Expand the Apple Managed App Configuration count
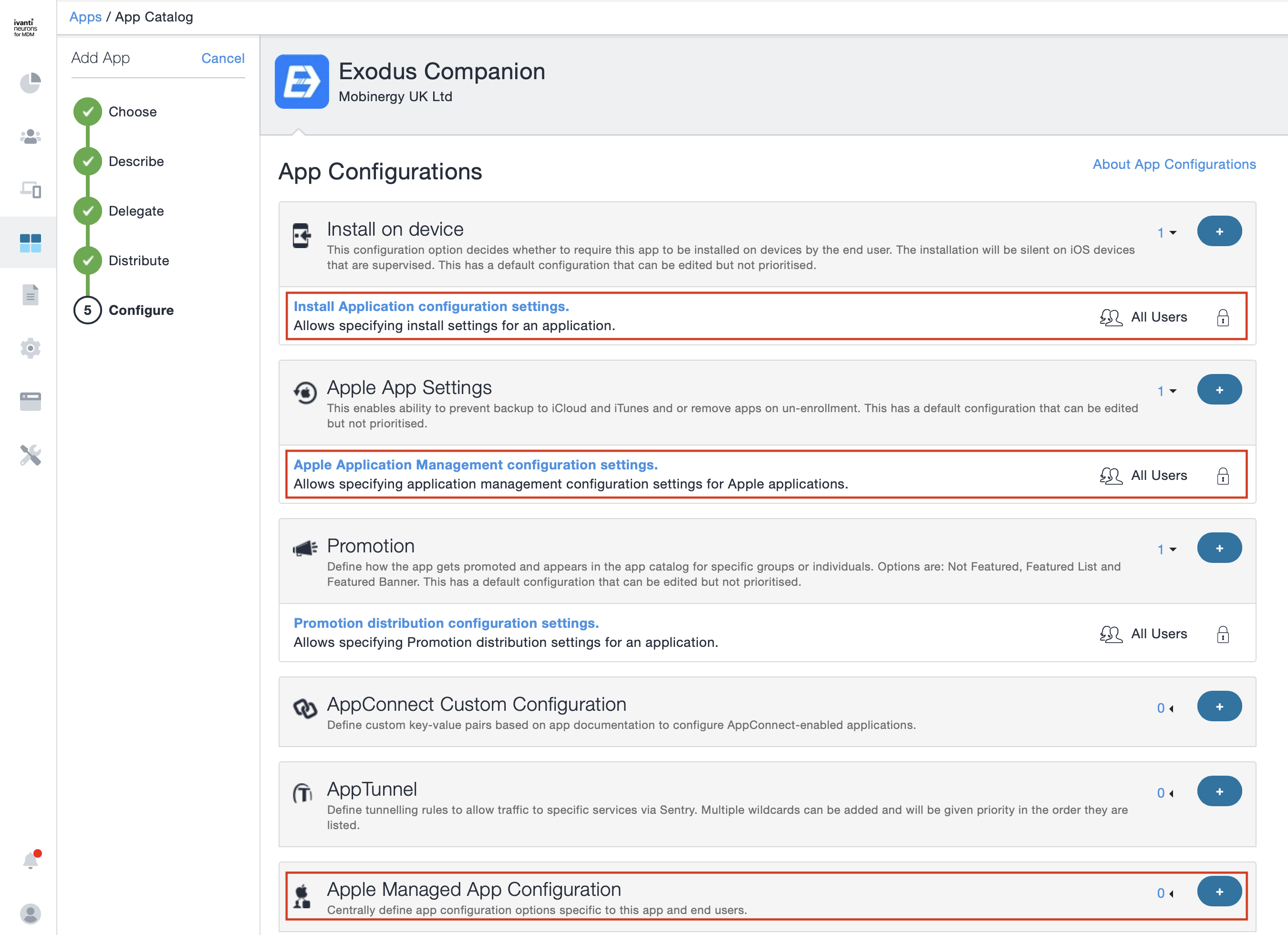The height and width of the screenshot is (935, 1288). point(1165,893)
